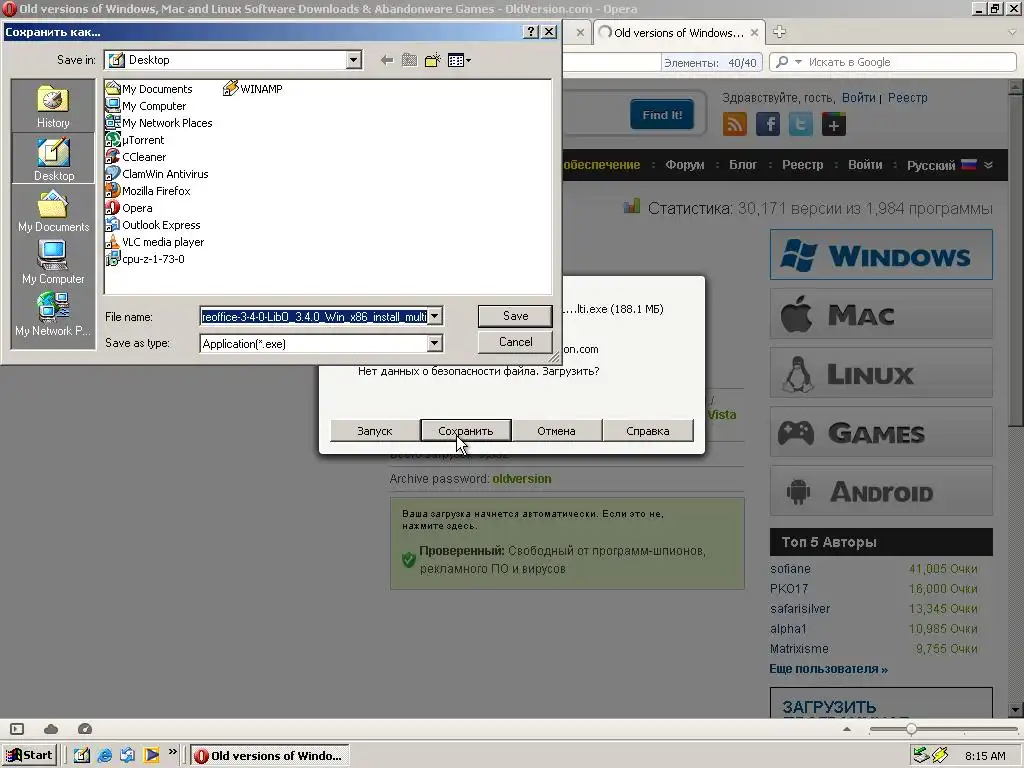Expand the Save in Desktop dropdown
Image resolution: width=1024 pixels, height=768 pixels.
(353, 60)
